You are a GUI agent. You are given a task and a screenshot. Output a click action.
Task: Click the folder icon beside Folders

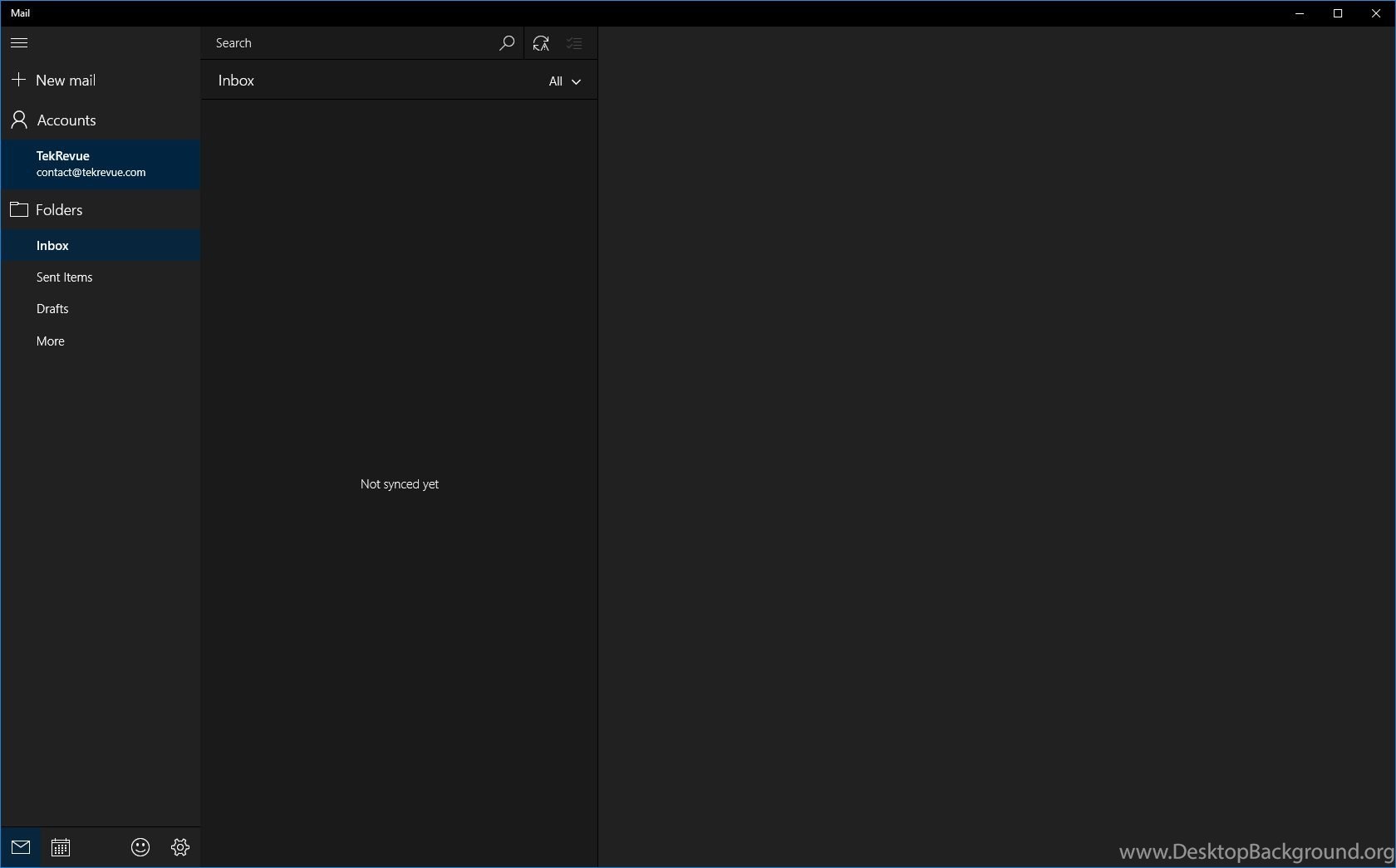click(x=19, y=209)
